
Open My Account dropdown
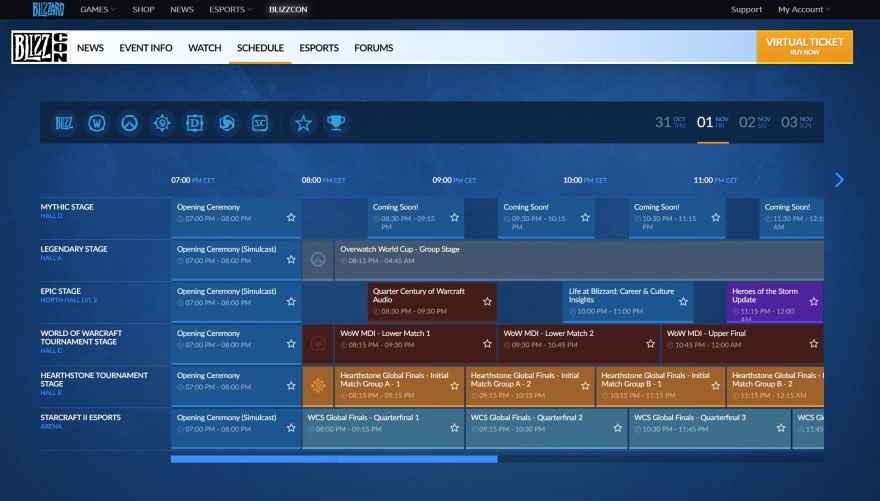[804, 9]
